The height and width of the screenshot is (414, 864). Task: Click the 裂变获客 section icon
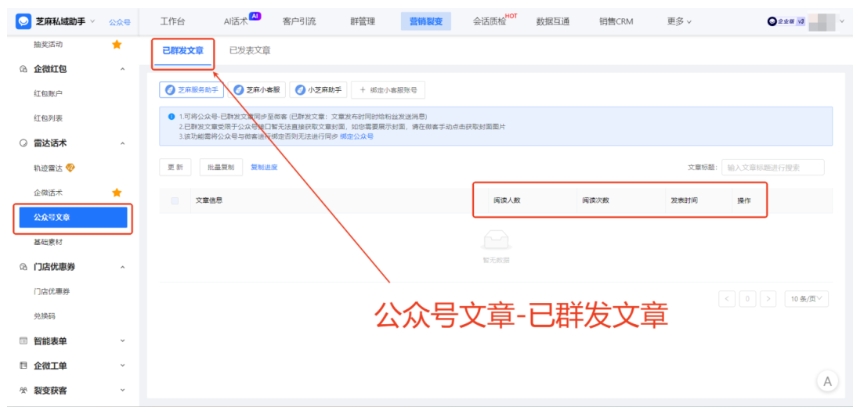tap(23, 390)
